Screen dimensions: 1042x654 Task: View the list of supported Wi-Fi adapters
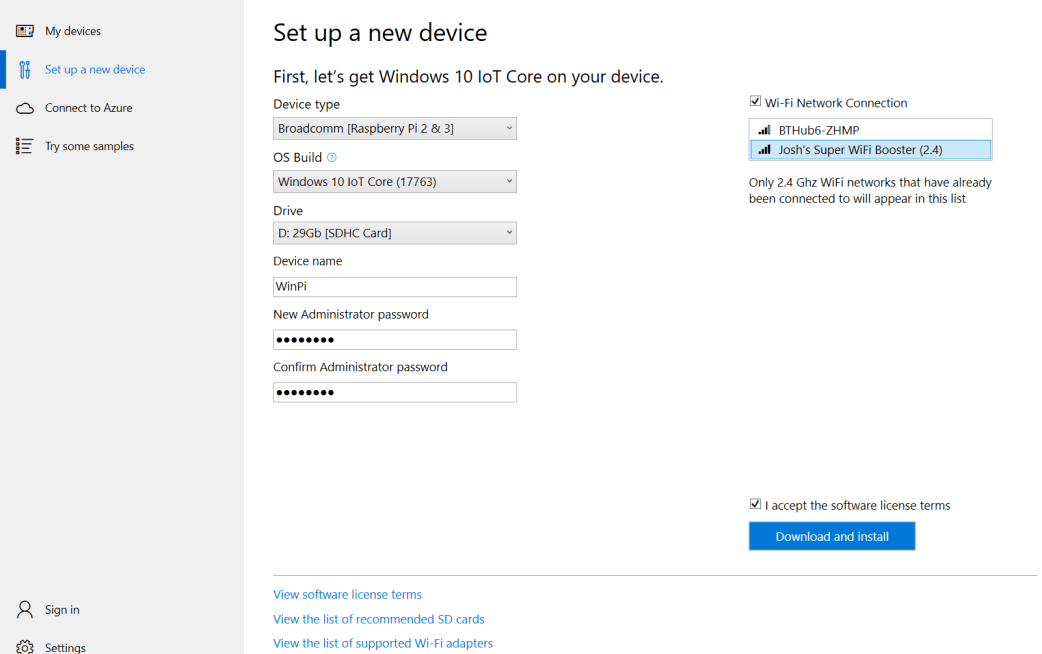point(383,643)
